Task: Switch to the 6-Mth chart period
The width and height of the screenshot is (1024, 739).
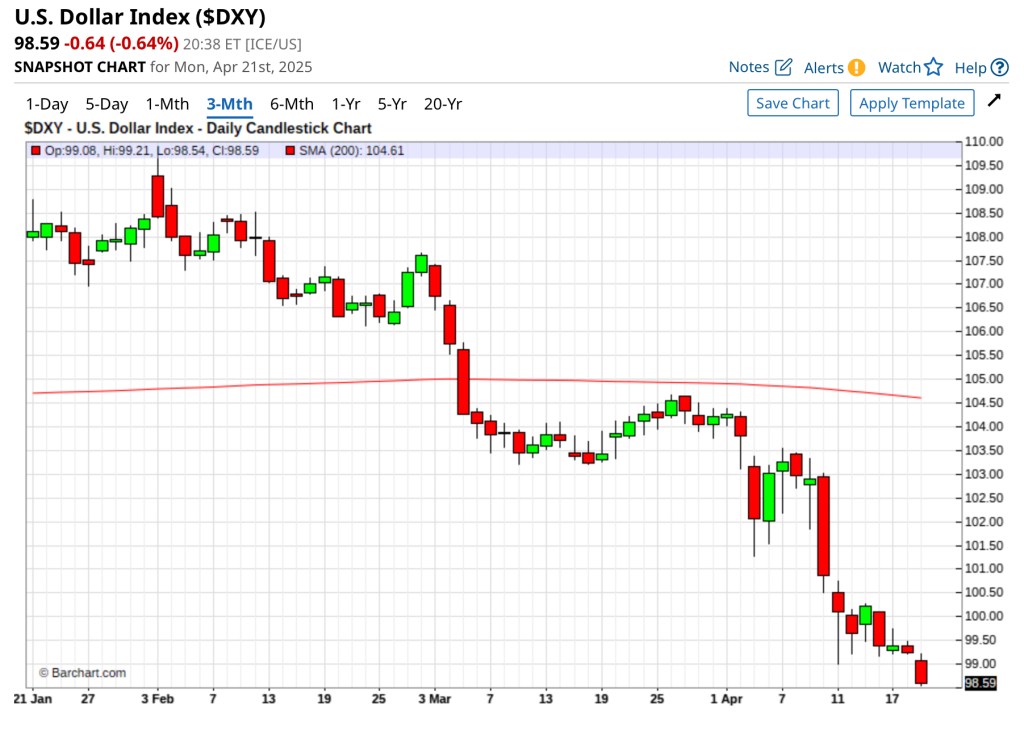Action: pyautogui.click(x=291, y=104)
